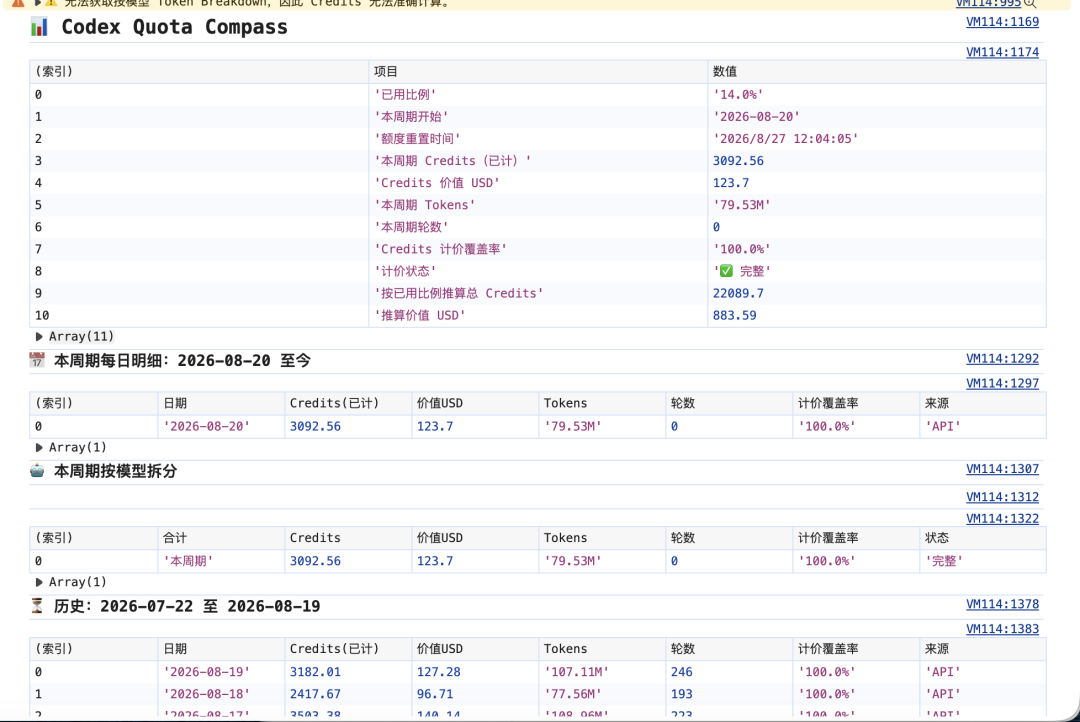1080x722 pixels.
Task: Click the hourglass emoji beside 历史 heading
Action: (37, 606)
